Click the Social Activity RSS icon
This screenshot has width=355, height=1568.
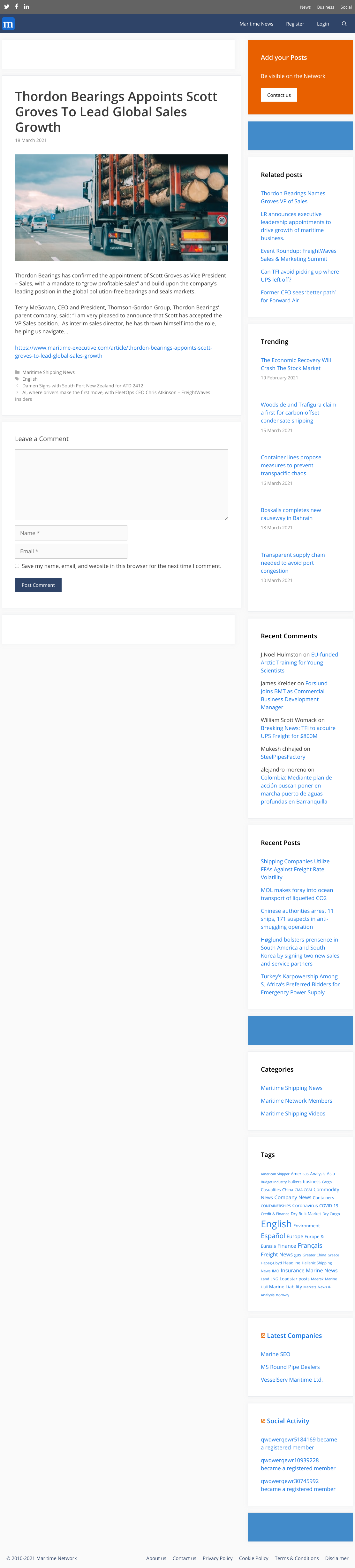pos(263,1421)
